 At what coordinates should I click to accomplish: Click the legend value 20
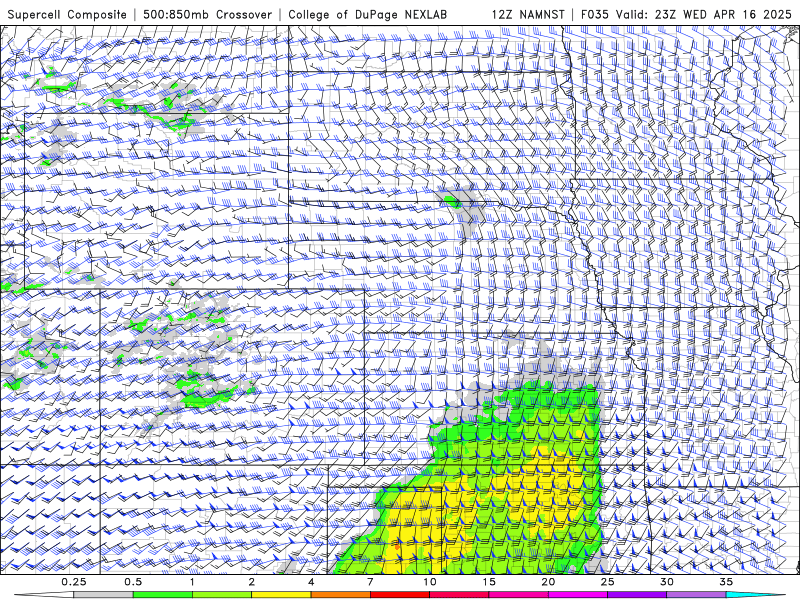click(548, 582)
